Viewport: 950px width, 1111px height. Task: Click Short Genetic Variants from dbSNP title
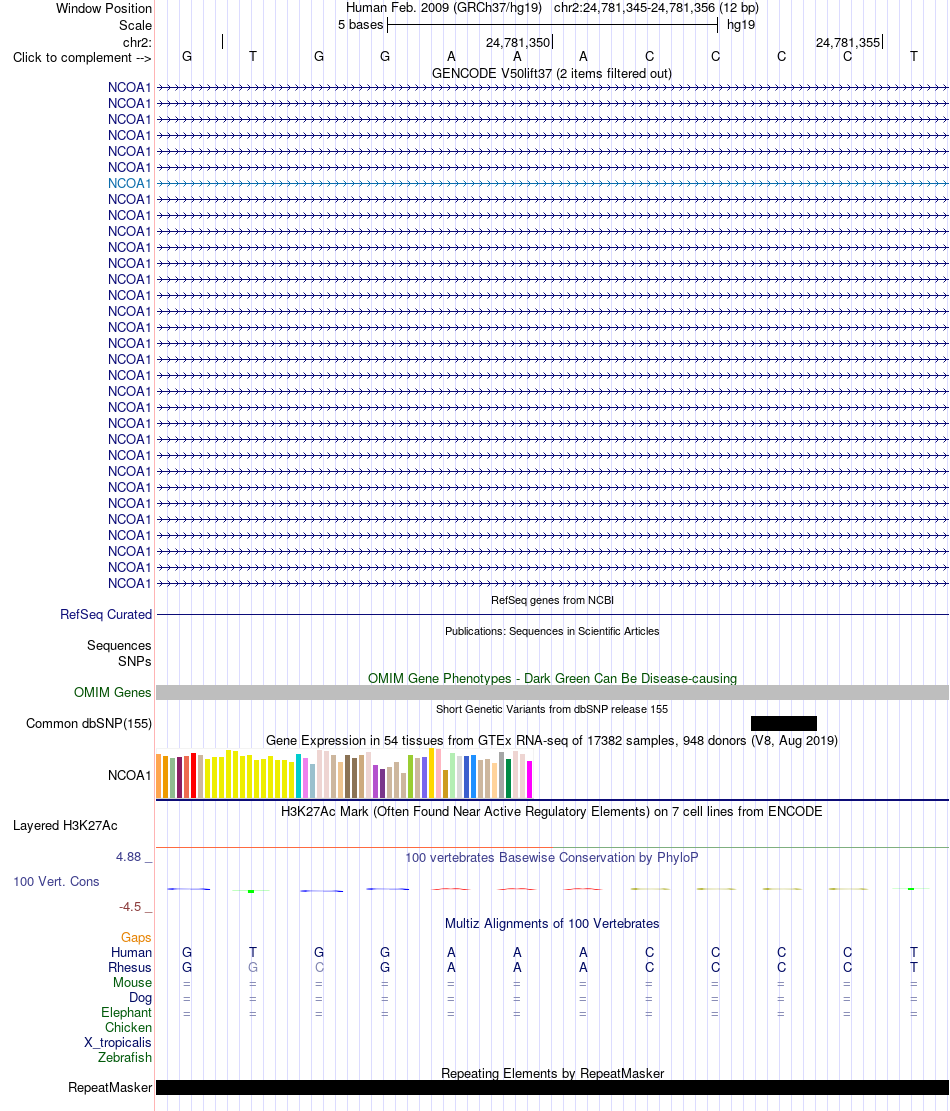click(x=552, y=709)
